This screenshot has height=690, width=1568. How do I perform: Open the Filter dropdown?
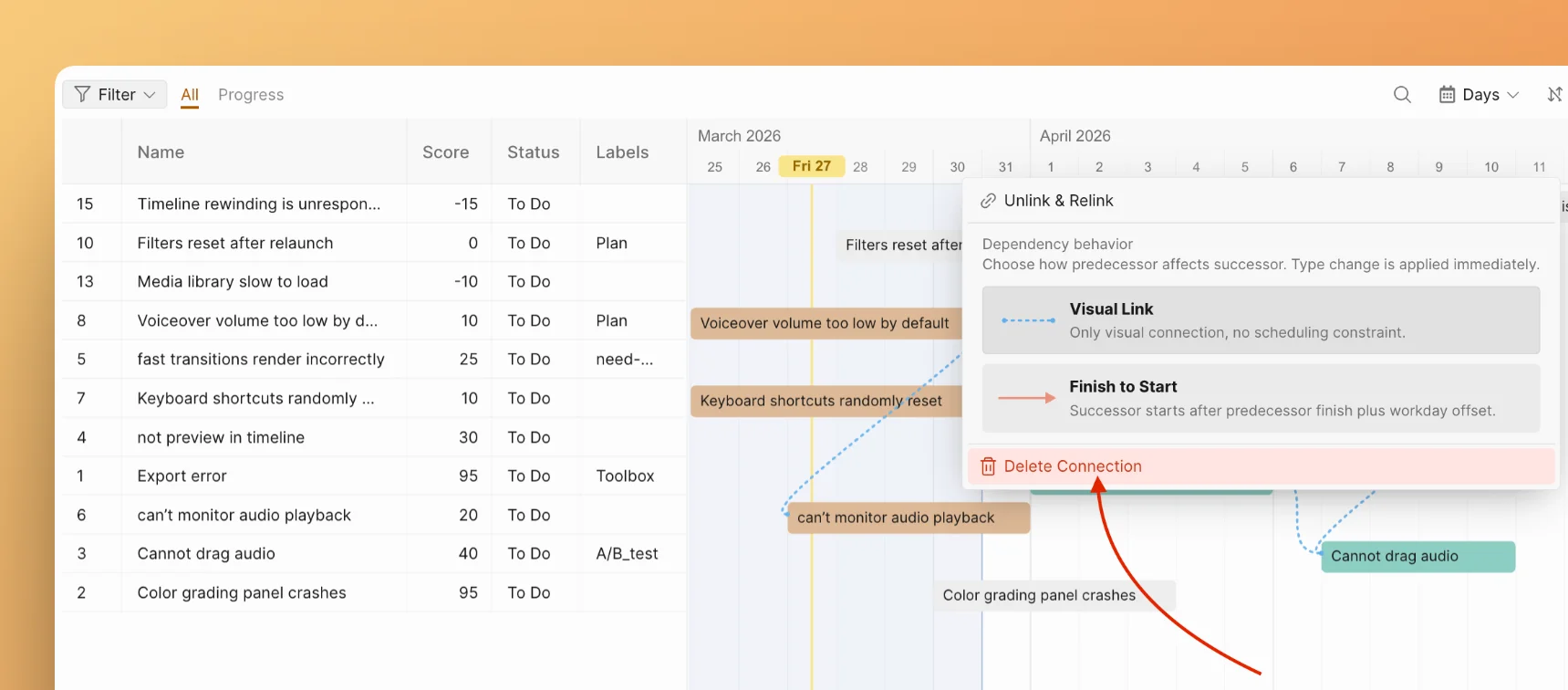115,95
